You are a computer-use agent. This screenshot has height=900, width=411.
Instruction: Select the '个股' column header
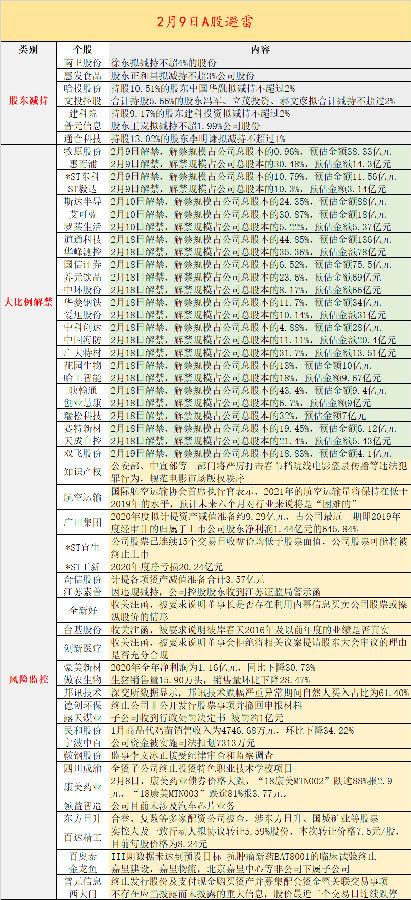coord(82,49)
